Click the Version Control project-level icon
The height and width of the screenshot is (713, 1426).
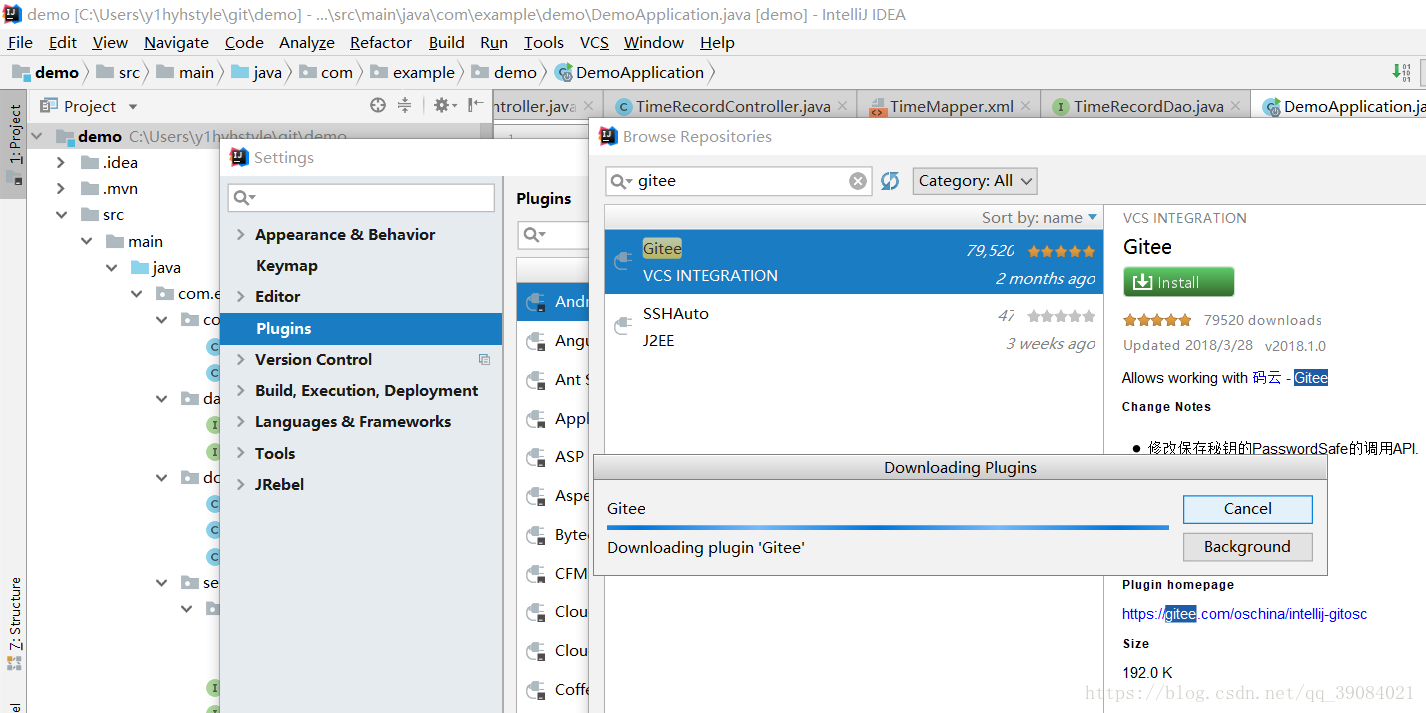[484, 359]
